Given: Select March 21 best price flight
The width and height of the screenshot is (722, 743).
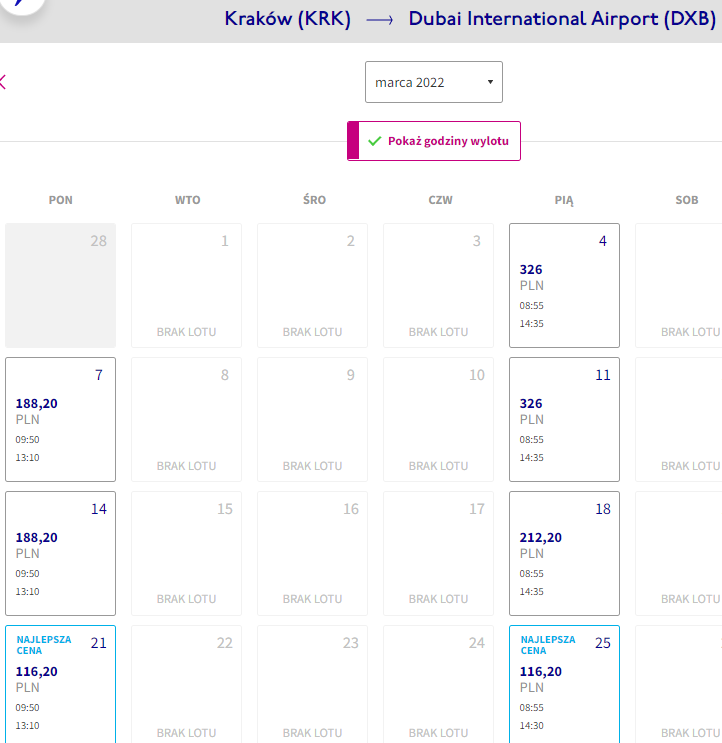Looking at the screenshot, I should click(x=60, y=684).
